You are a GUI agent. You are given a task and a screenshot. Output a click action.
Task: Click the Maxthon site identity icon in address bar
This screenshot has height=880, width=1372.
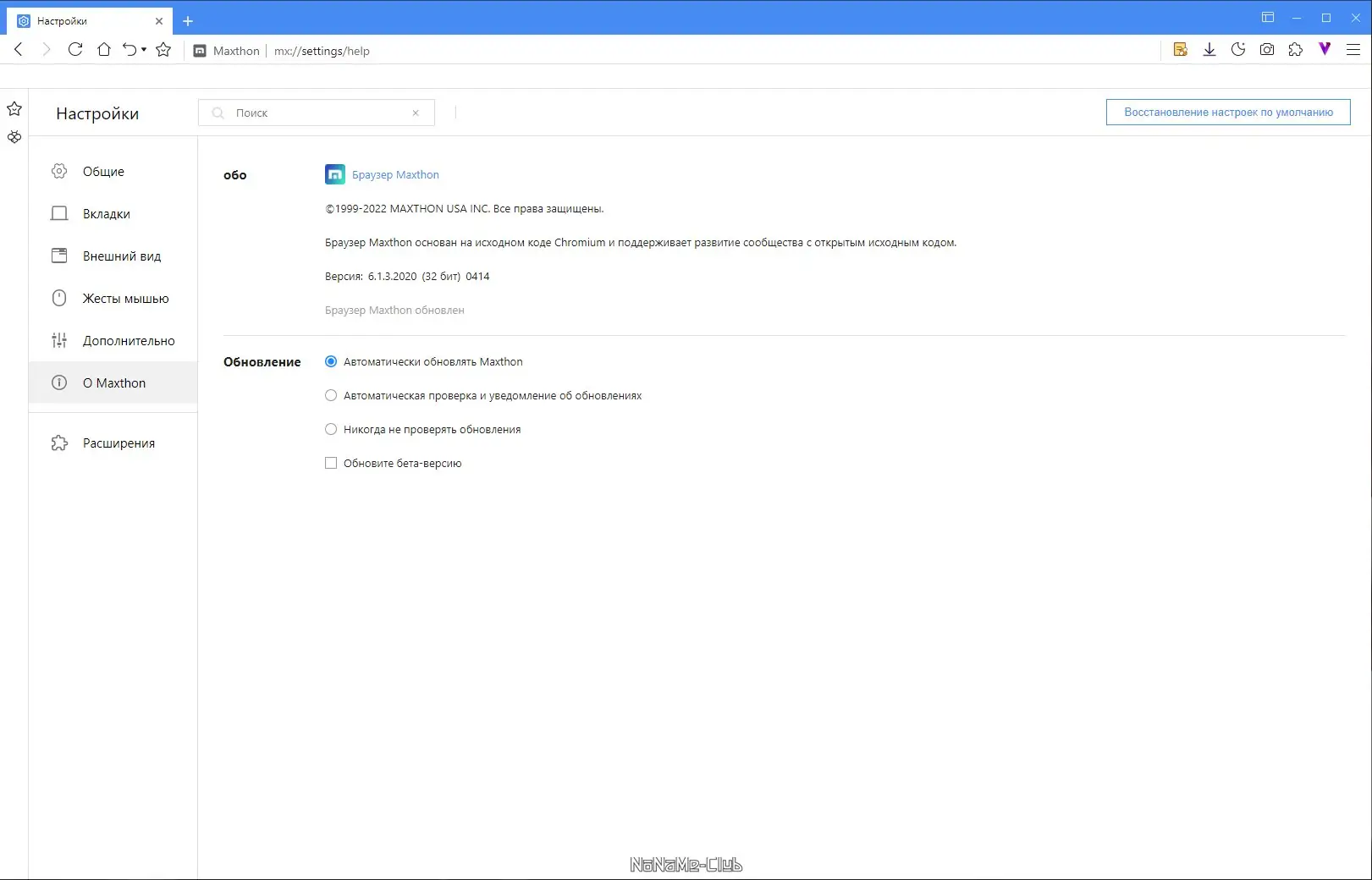coord(200,51)
